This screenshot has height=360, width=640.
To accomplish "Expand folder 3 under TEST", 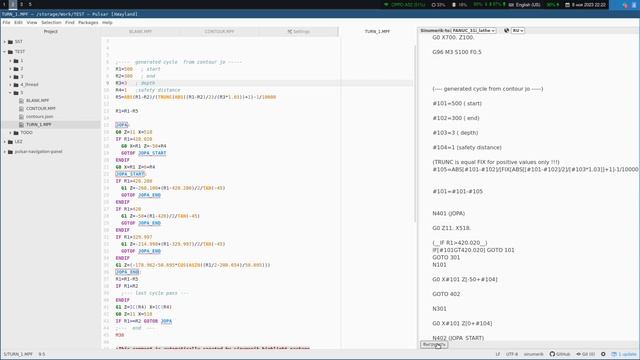I will (11, 77).
